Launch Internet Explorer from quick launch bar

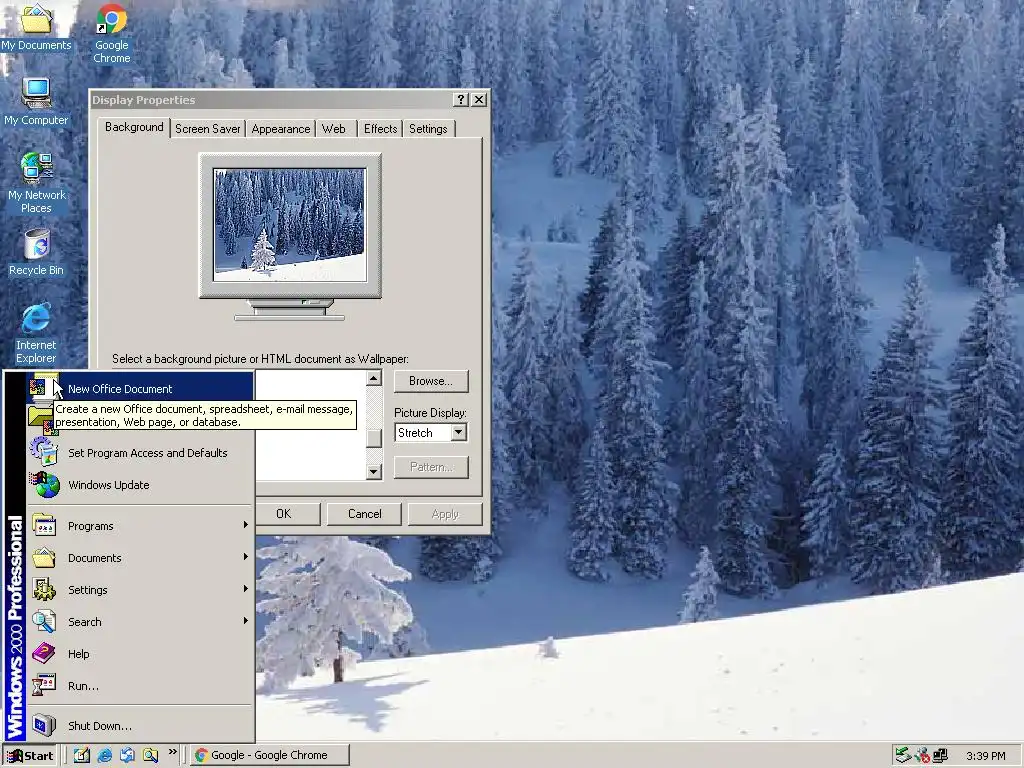coord(104,755)
